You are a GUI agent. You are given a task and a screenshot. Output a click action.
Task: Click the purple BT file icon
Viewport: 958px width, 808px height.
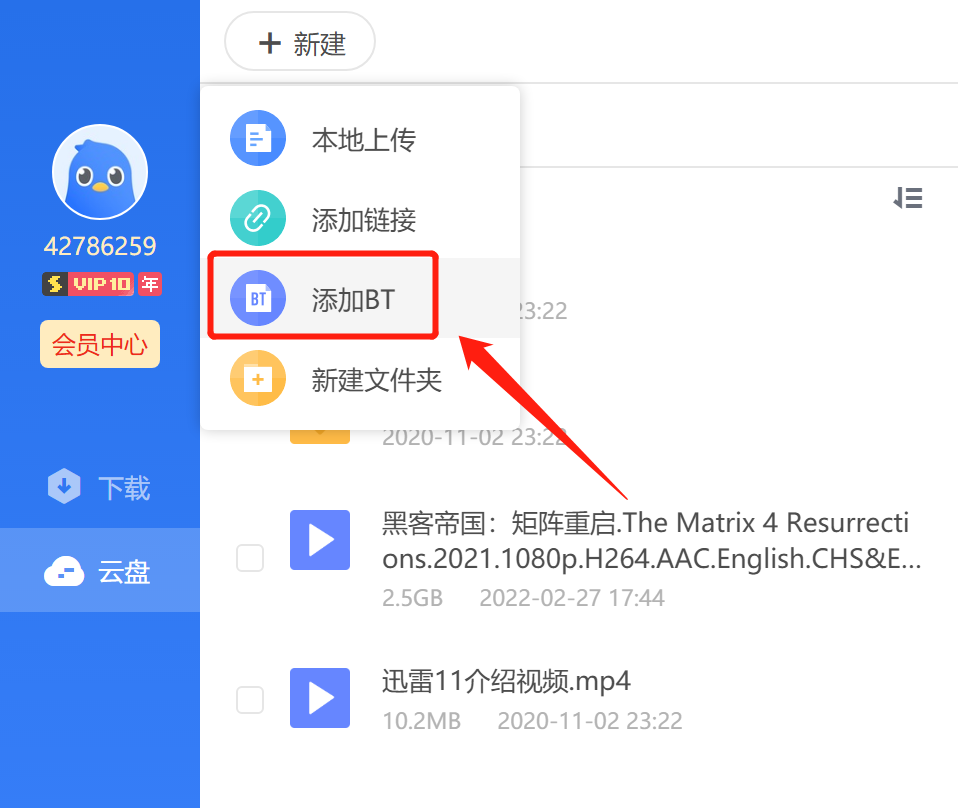pyautogui.click(x=258, y=298)
